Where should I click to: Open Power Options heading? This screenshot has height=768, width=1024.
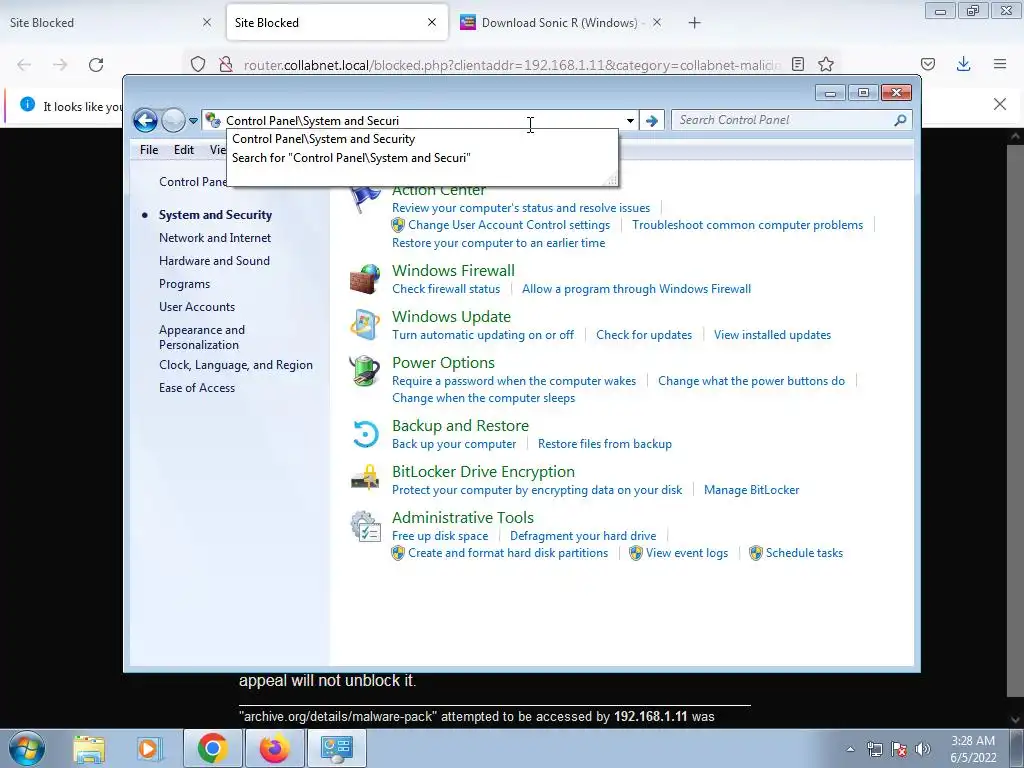coord(443,362)
